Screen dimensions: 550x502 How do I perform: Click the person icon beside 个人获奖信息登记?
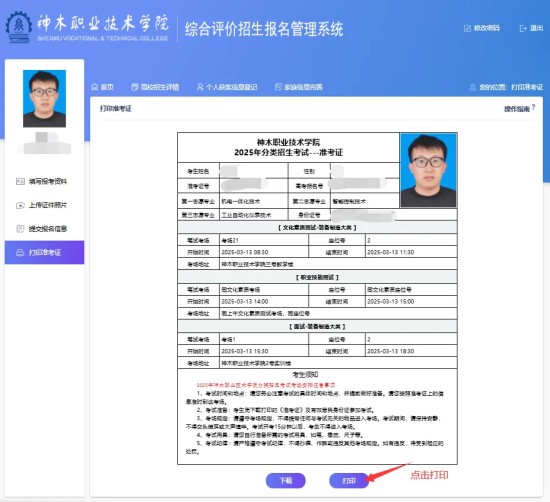coord(200,87)
